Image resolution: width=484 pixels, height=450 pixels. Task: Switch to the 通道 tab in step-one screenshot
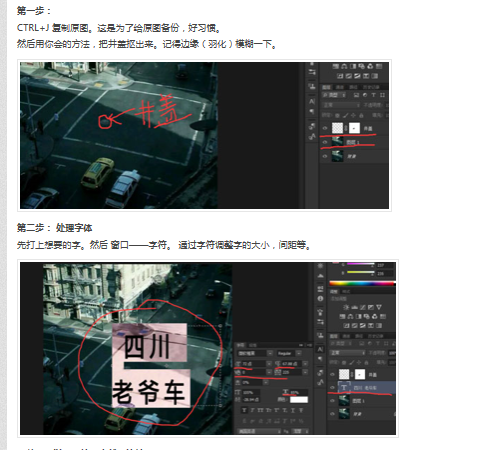(x=340, y=87)
